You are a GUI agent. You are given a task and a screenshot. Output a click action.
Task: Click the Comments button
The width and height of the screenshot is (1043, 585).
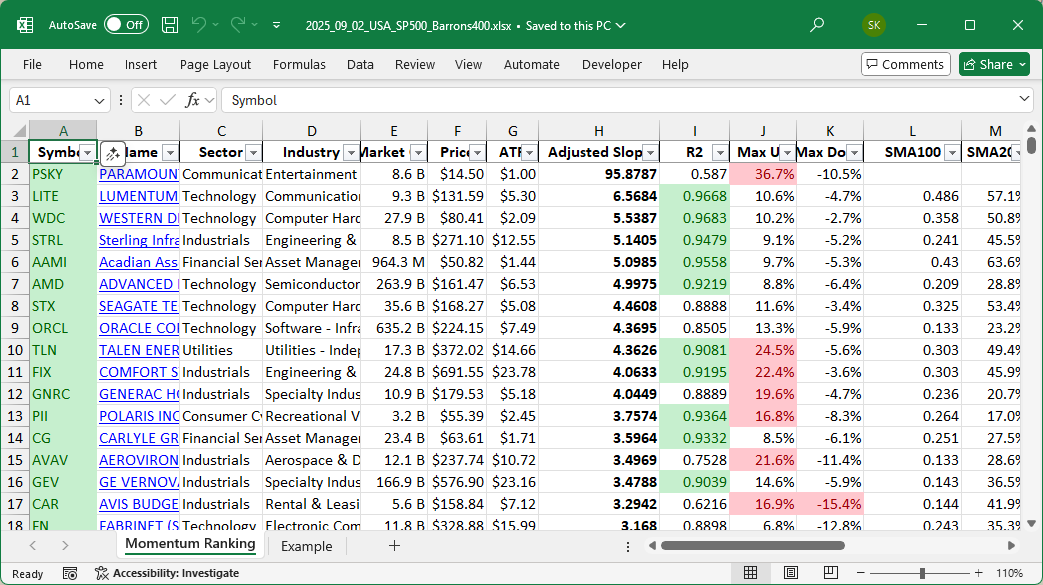point(905,64)
